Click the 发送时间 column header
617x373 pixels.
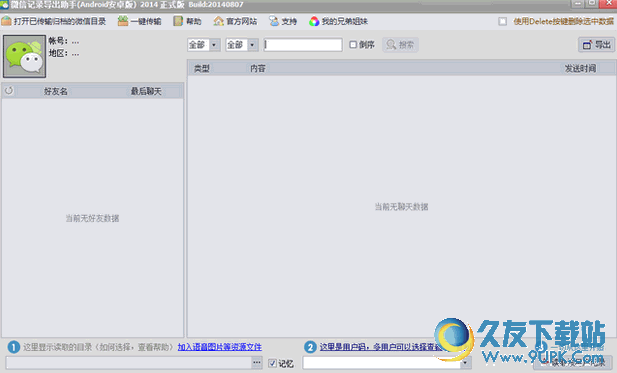tap(580, 68)
